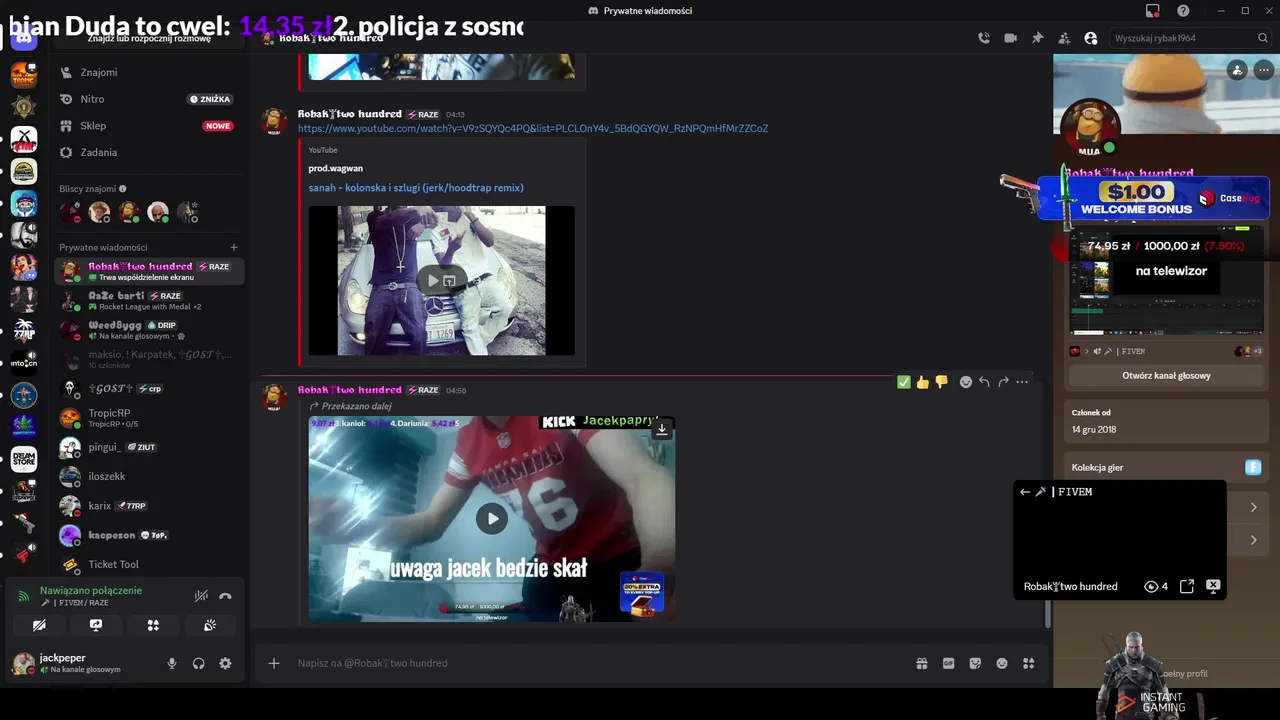Open friend options icon on profile banner
Screen dimensions: 1280x720
coord(1238,70)
